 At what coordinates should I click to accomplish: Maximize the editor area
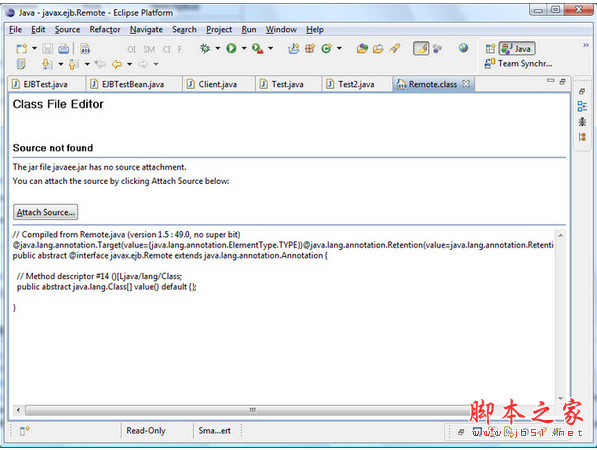tap(562, 81)
